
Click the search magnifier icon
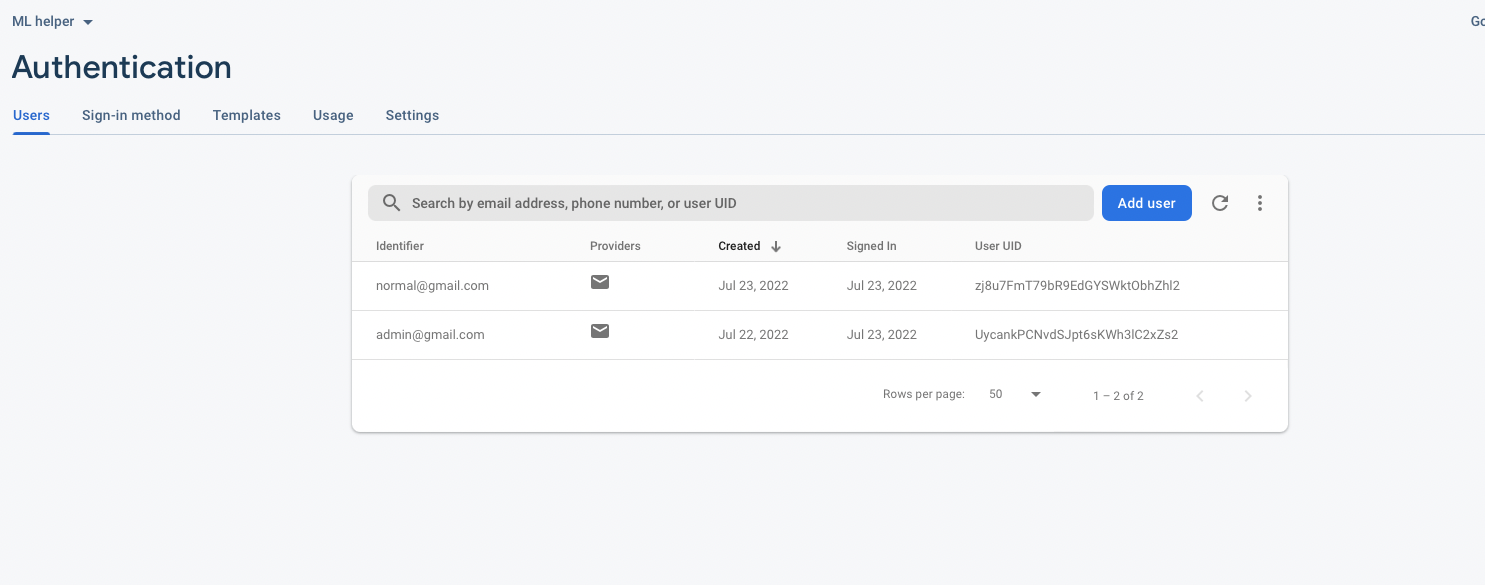tap(391, 203)
